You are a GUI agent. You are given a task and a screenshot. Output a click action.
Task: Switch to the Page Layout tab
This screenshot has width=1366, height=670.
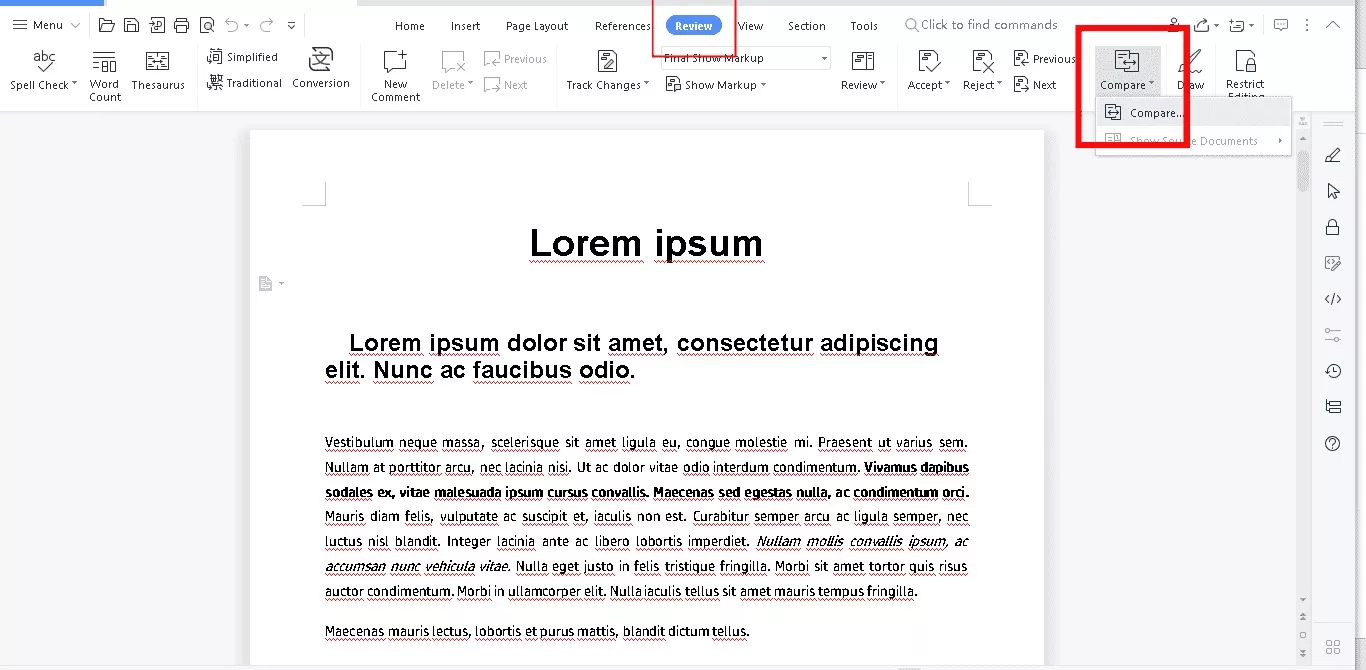point(537,26)
